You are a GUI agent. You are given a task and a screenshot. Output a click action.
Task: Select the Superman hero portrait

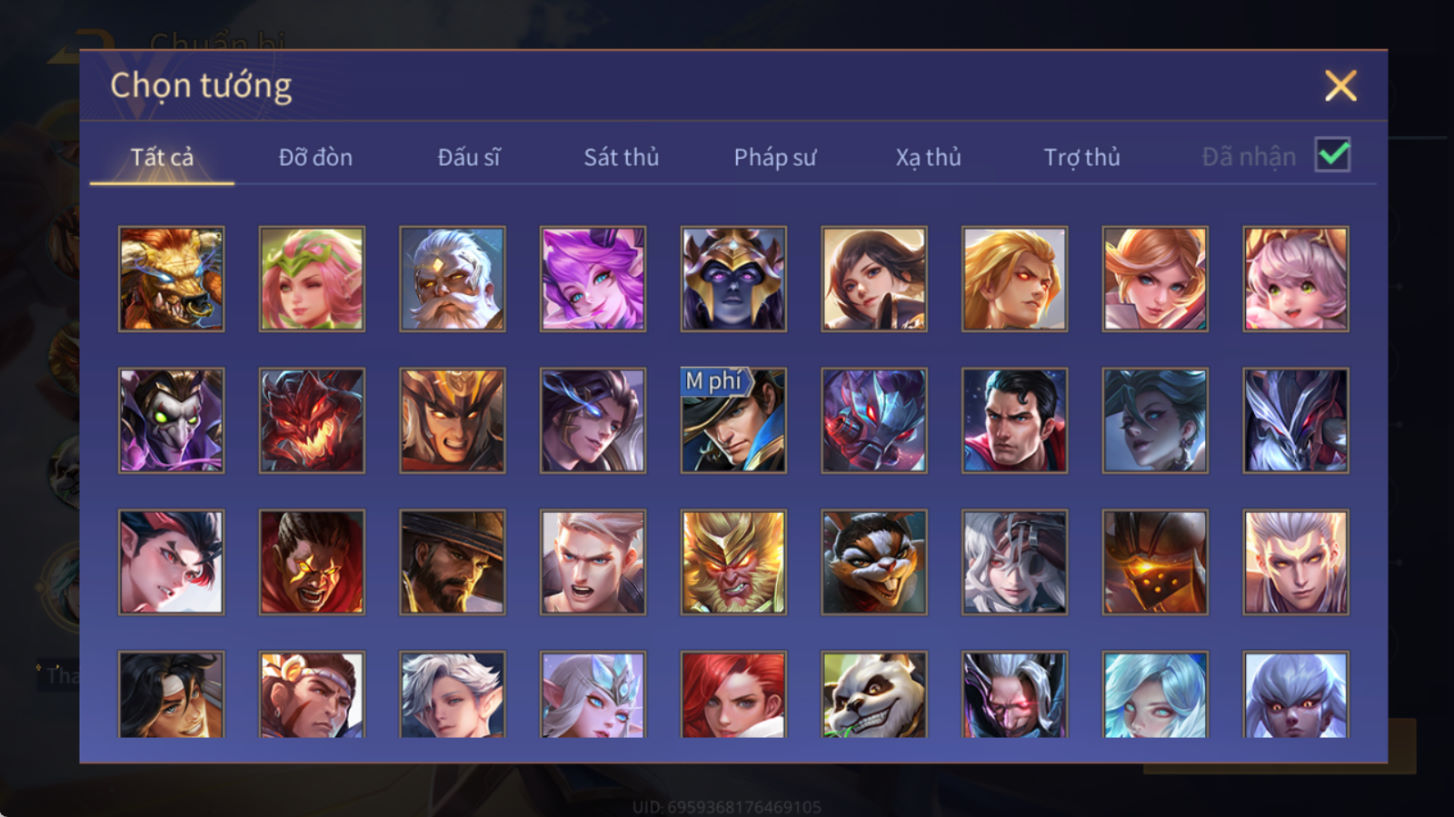pos(1014,420)
